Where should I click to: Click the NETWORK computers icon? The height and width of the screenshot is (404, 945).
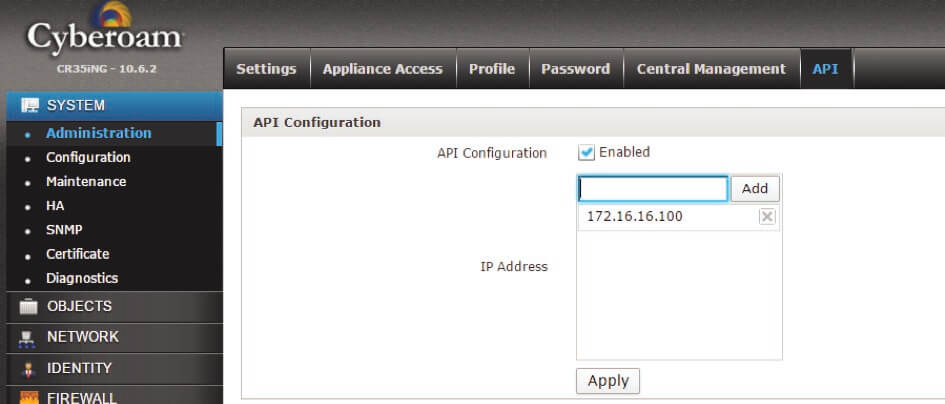pyautogui.click(x=27, y=340)
